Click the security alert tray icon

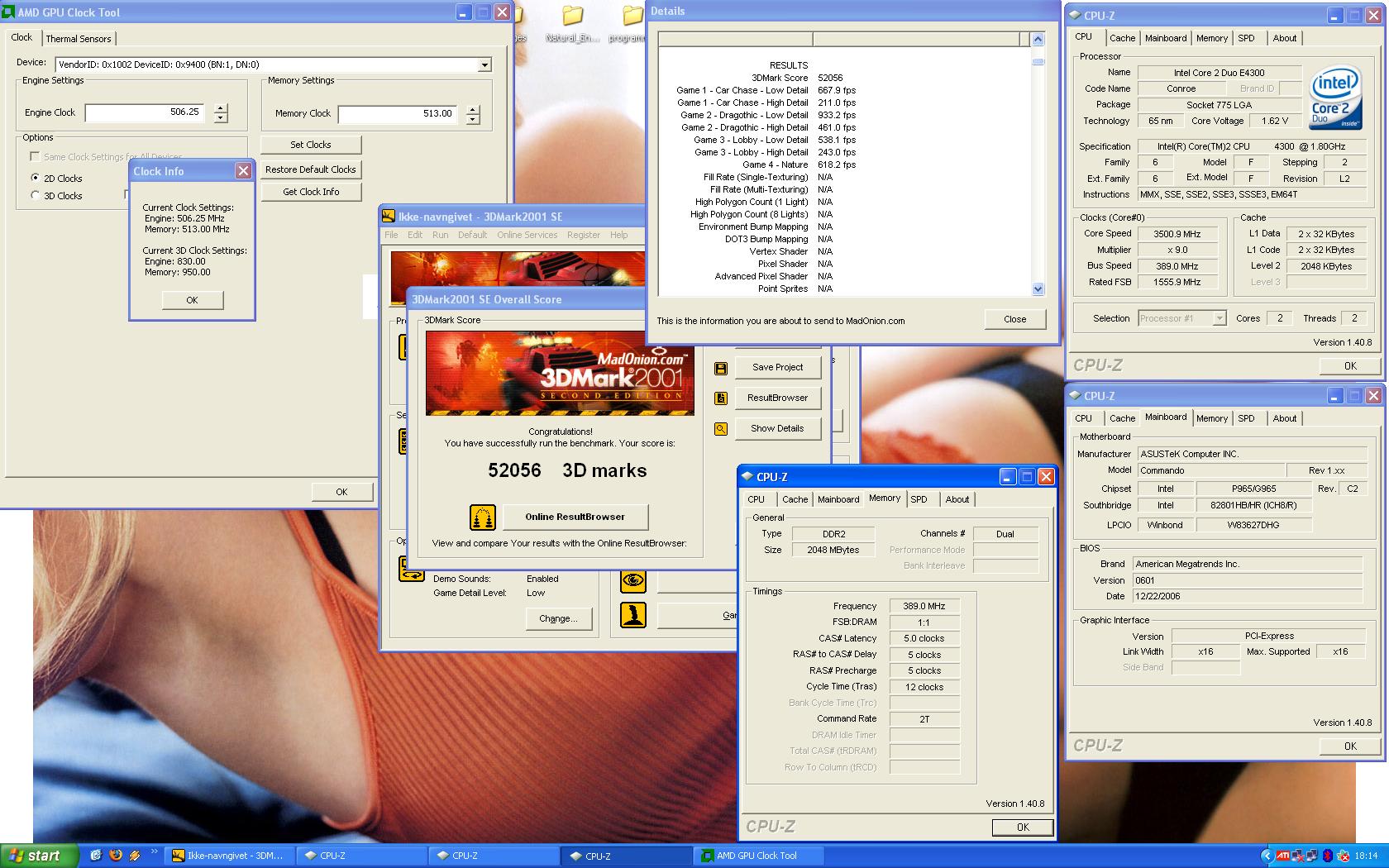click(x=1343, y=856)
